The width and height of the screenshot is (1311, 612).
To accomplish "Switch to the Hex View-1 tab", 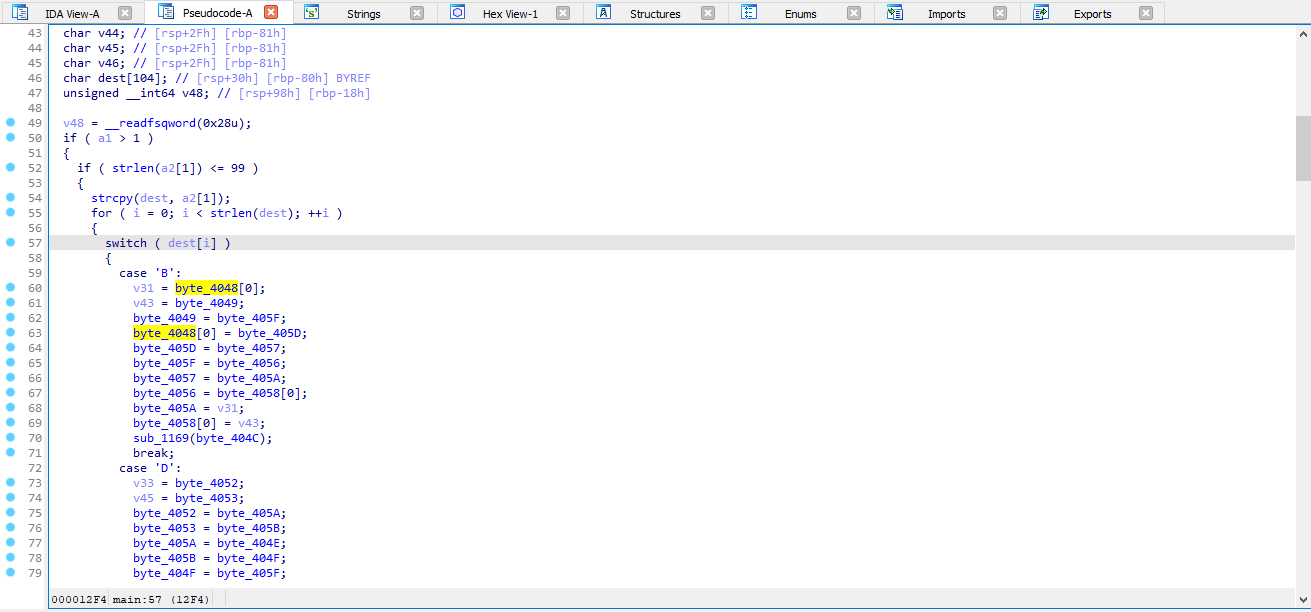I will (510, 14).
